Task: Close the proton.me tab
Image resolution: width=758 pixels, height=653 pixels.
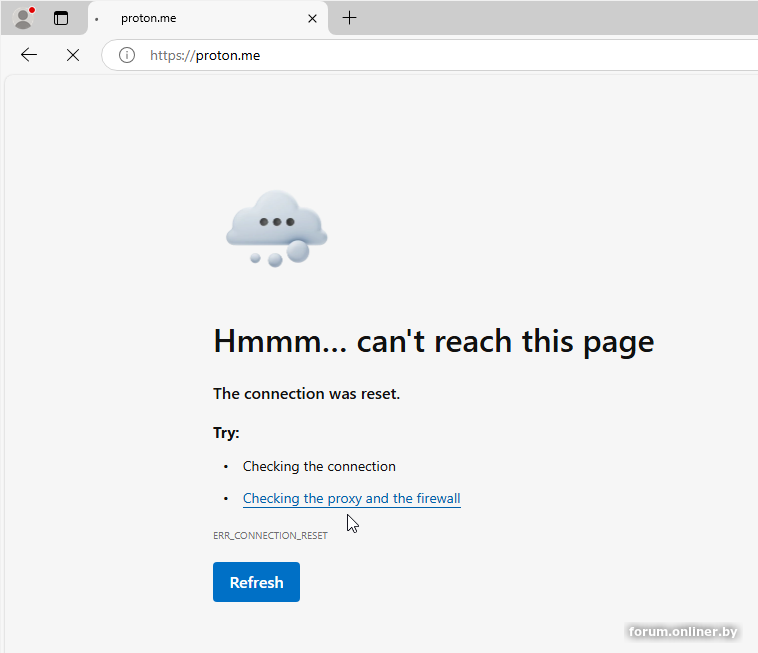Action: 312,18
